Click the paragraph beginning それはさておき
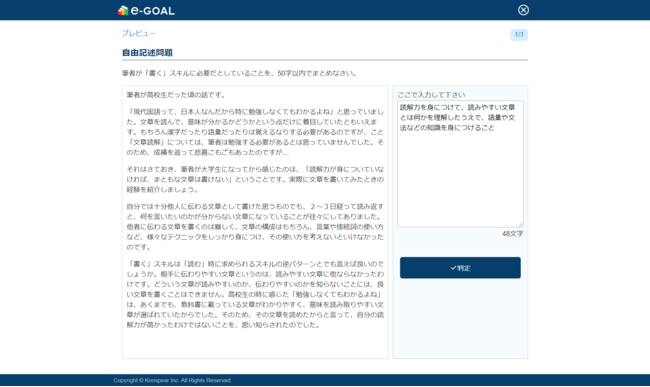The height and width of the screenshot is (387, 650). coord(255,179)
